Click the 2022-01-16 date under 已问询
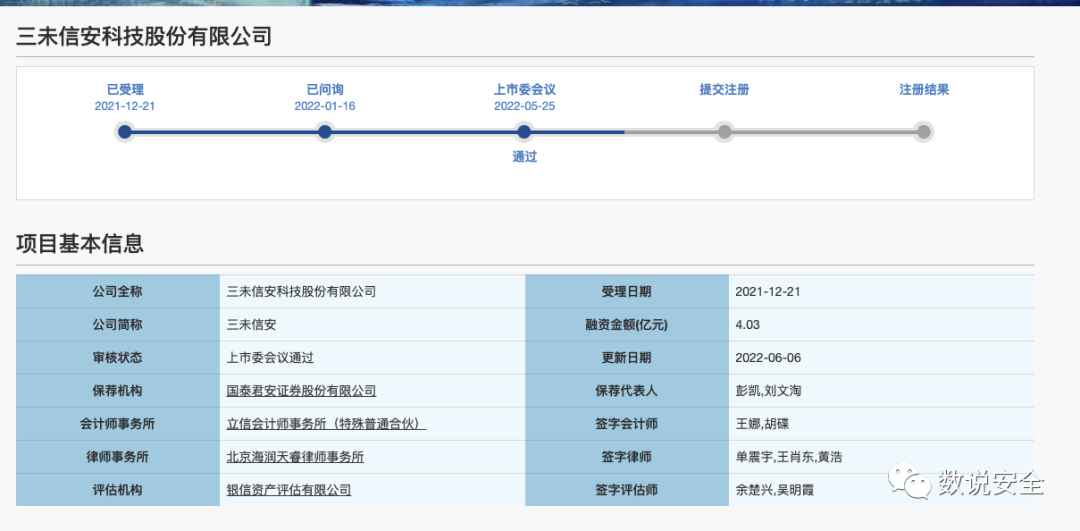 (x=325, y=106)
